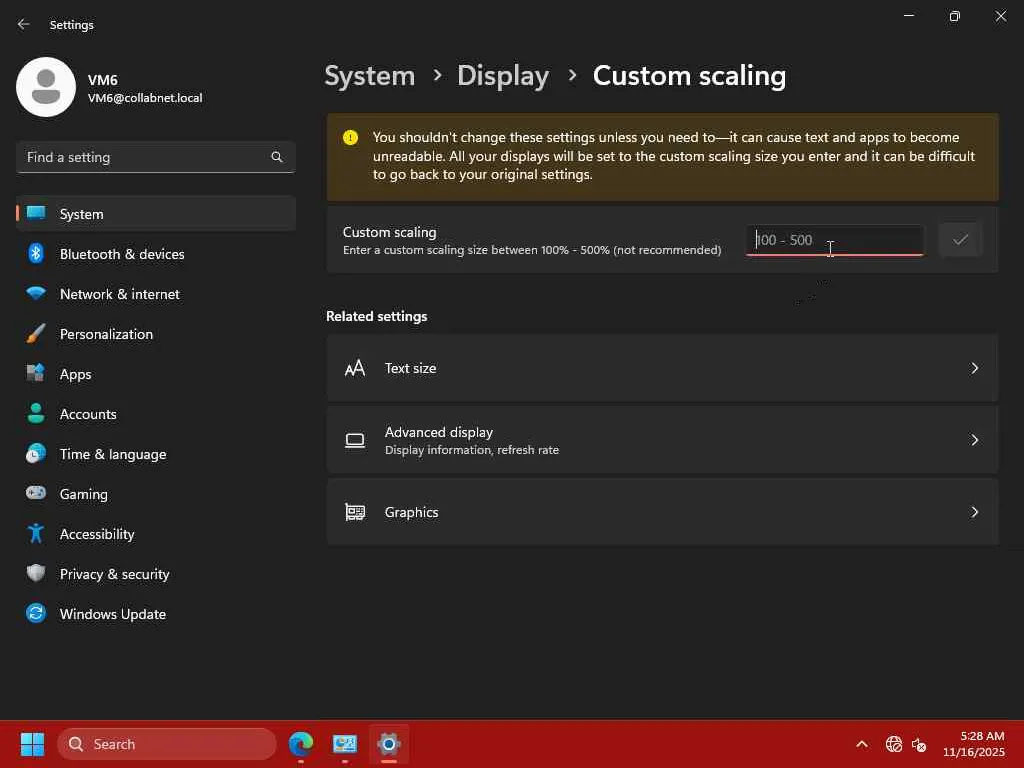Click the Bluetooth & devices icon

pos(36,254)
